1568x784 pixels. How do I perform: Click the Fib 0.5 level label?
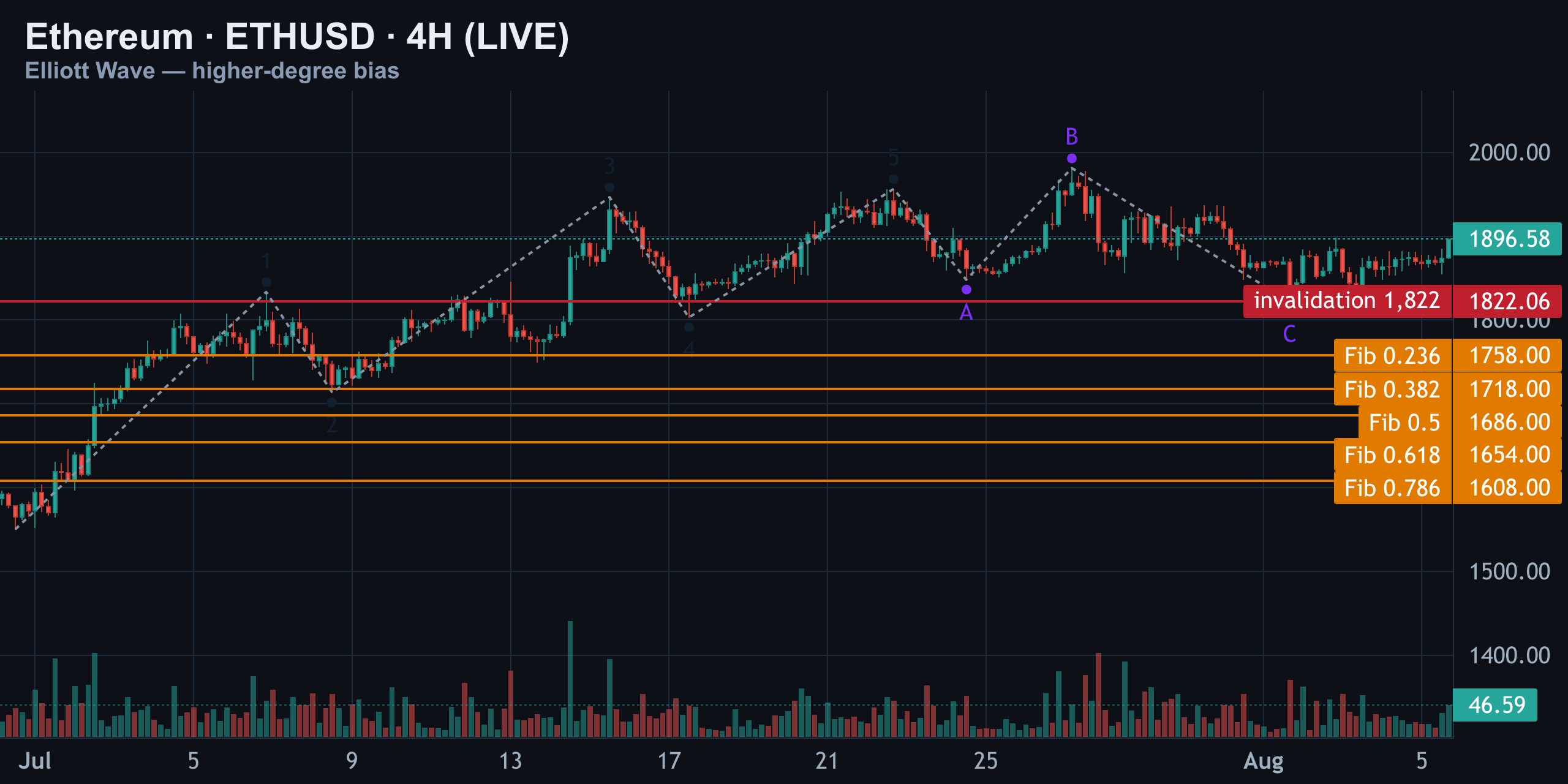point(1404,423)
